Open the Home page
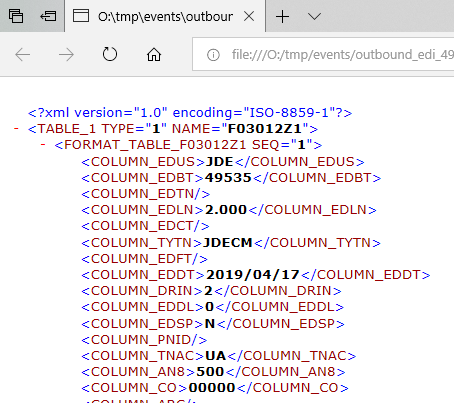The image size is (454, 403). [154, 55]
